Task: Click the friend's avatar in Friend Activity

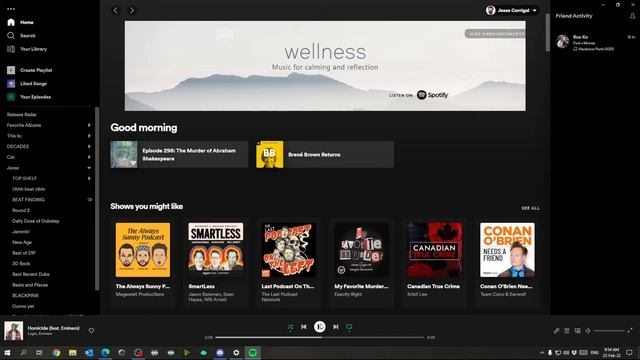Action: [563, 41]
